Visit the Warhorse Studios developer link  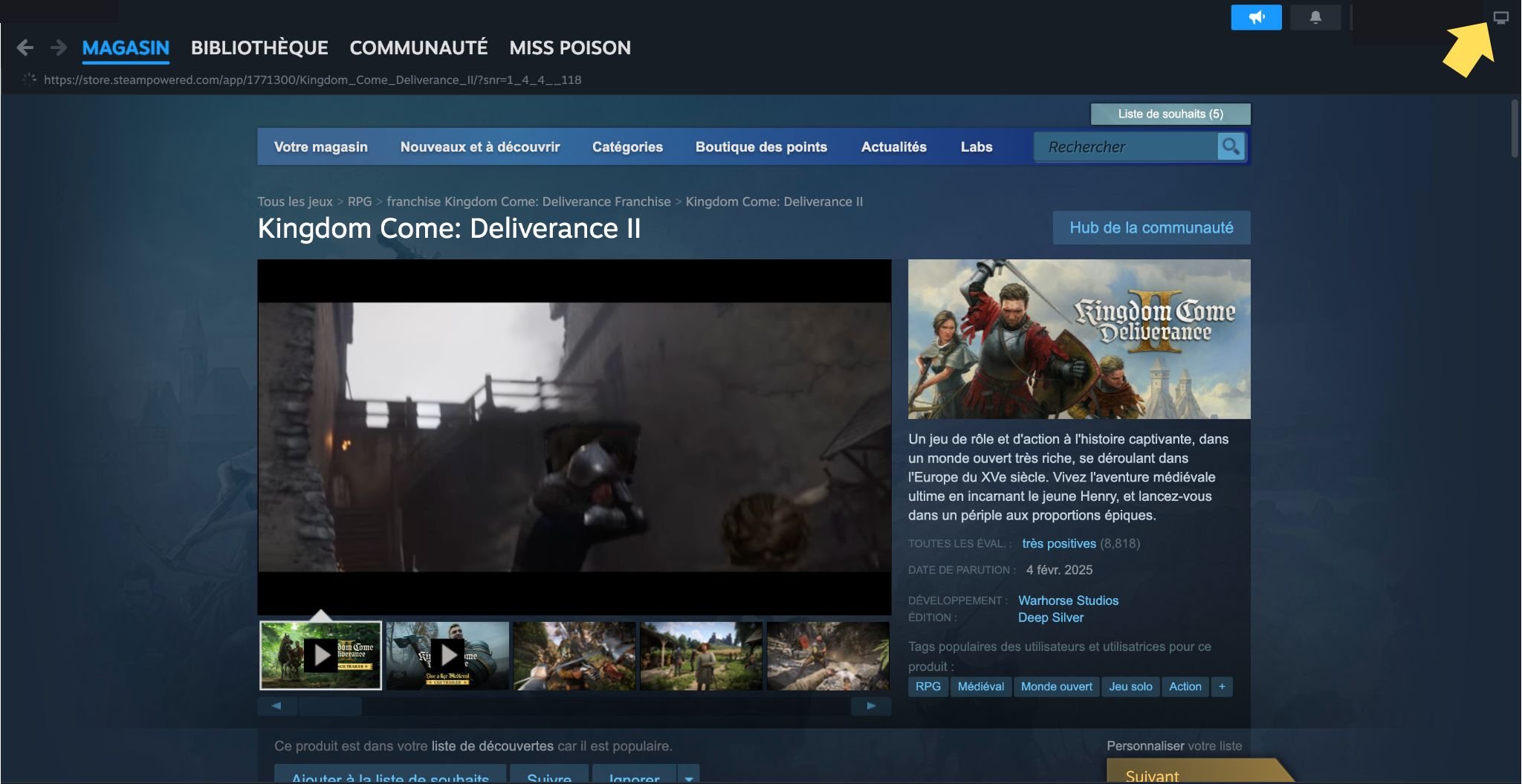(x=1068, y=600)
